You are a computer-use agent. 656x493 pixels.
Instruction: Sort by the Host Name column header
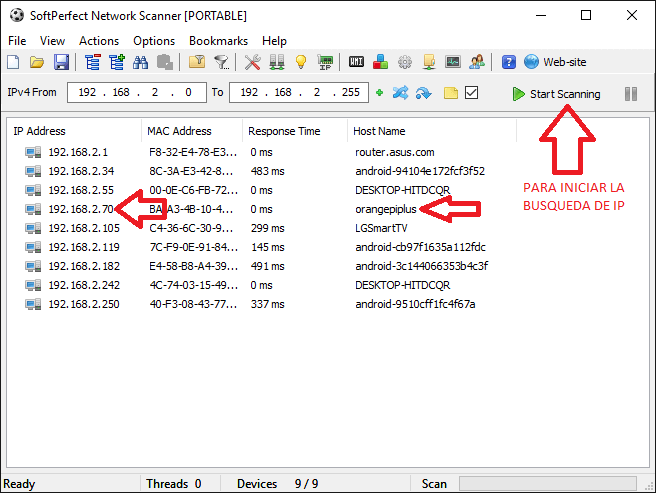pos(380,131)
